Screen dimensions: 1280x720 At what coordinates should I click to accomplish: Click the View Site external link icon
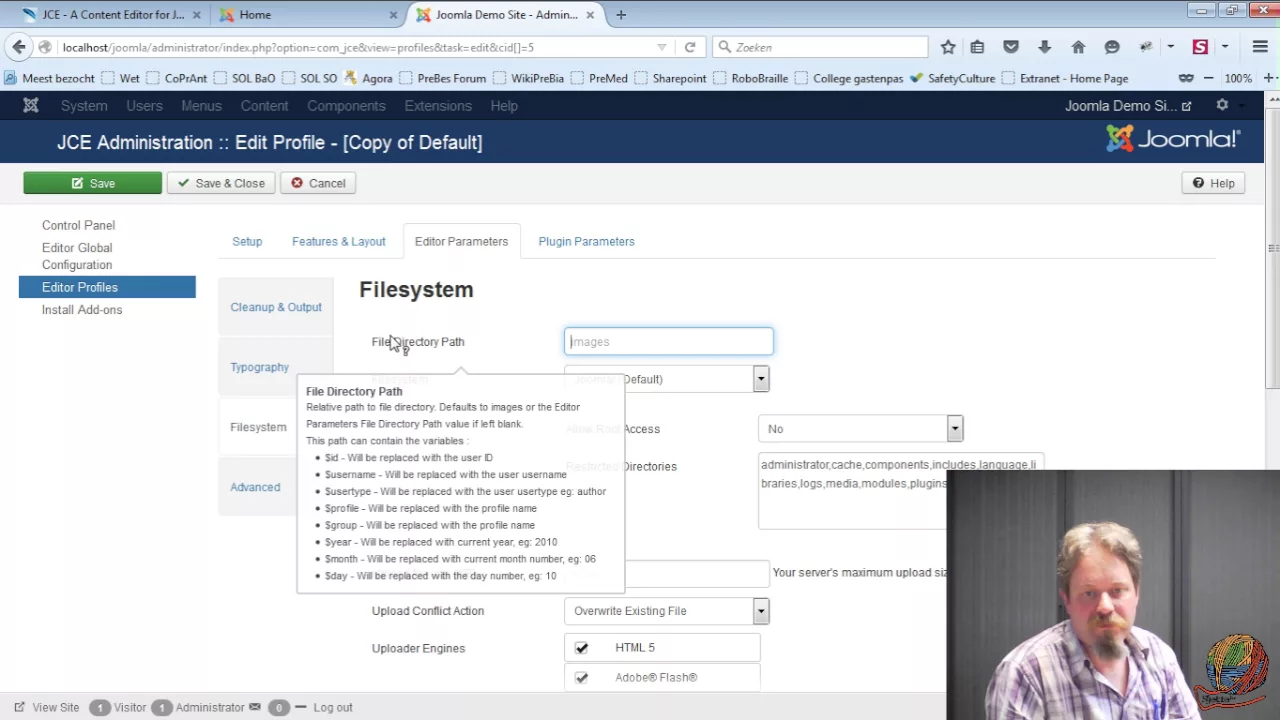(19, 707)
